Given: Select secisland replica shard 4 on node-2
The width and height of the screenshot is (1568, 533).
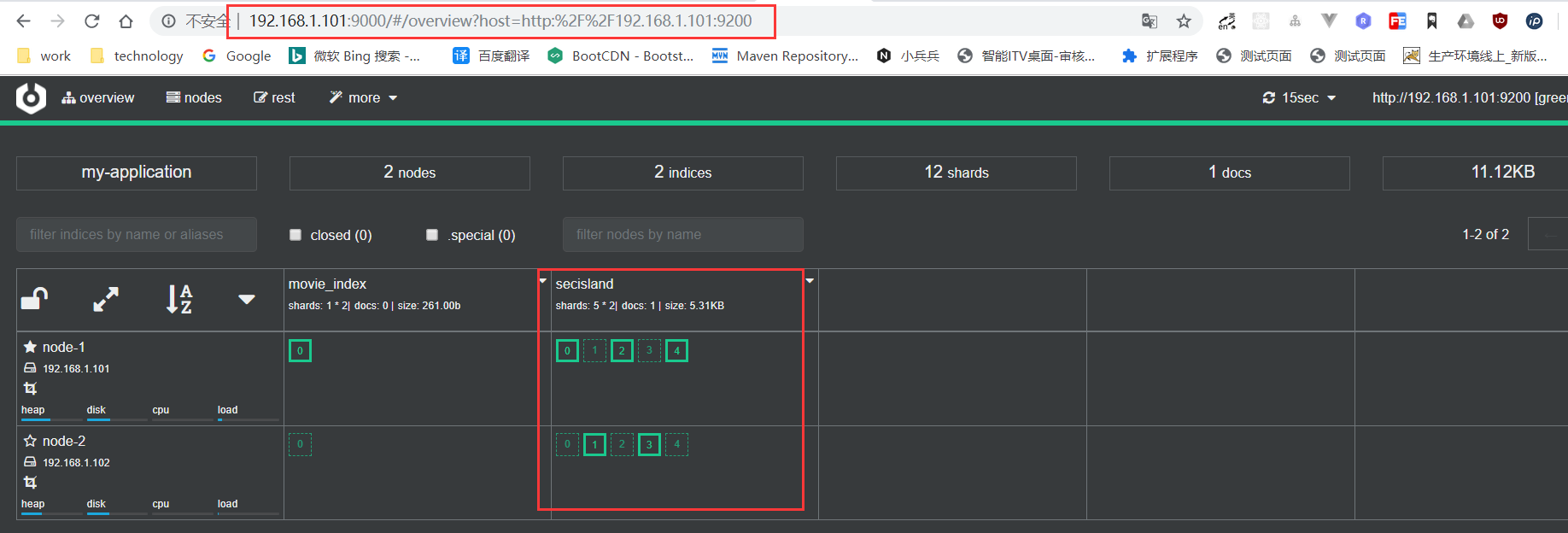Looking at the screenshot, I should (676, 444).
